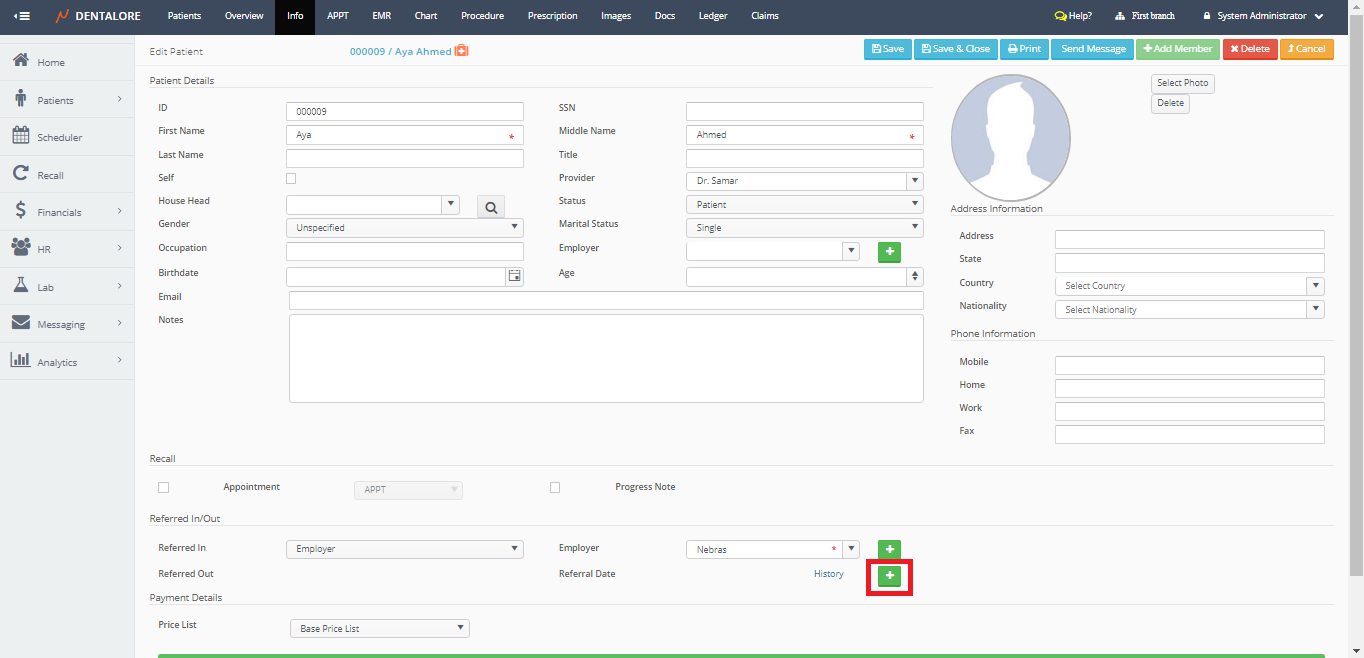This screenshot has height=658, width=1364.
Task: Switch to the Chart tab
Action: coord(426,16)
